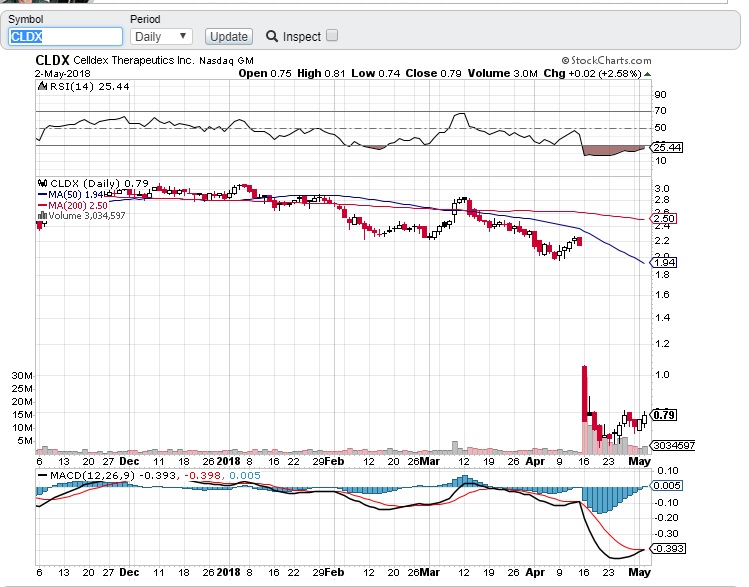Click the RSI(14) indicator icon

pyautogui.click(x=43, y=86)
